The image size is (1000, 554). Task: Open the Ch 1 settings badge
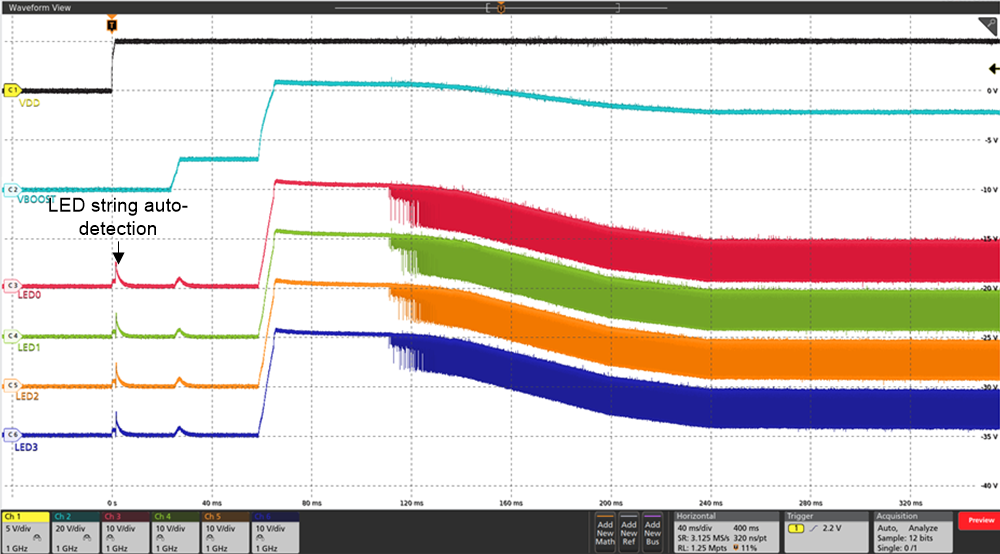click(x=26, y=528)
